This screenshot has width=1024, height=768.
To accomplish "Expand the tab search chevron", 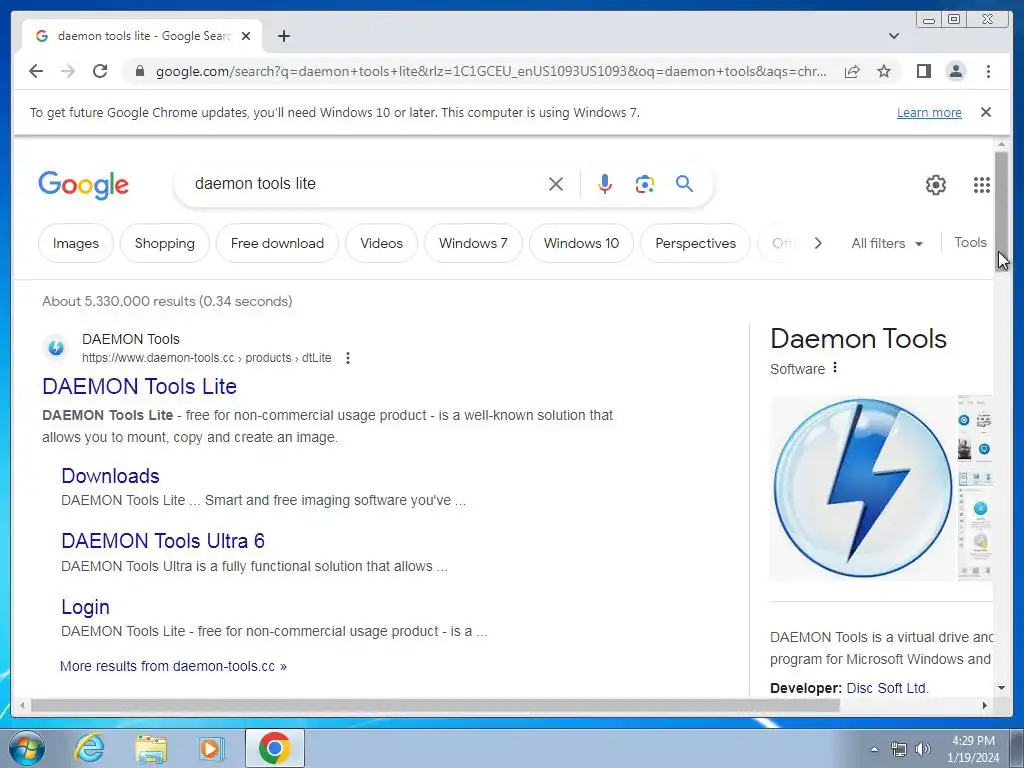I will [x=894, y=36].
